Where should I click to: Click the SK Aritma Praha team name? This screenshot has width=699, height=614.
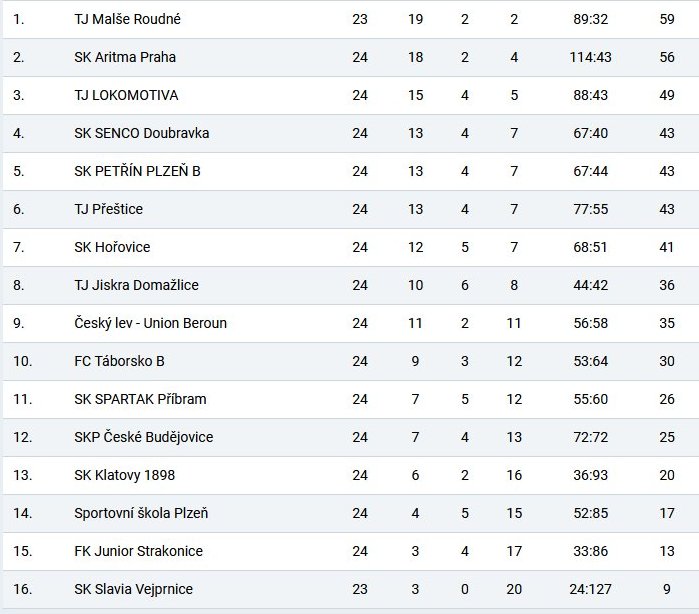tap(125, 57)
